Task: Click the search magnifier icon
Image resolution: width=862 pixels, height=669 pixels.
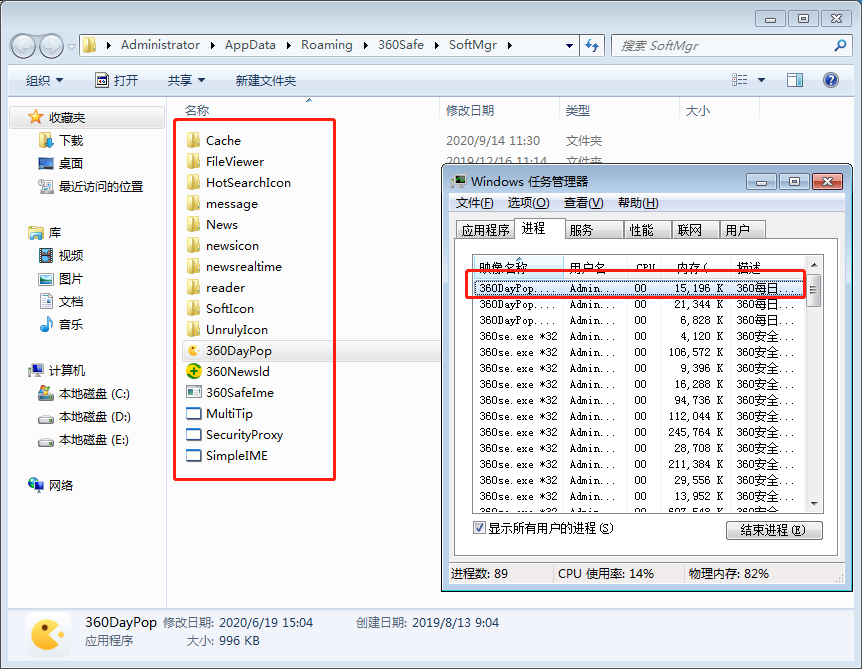Action: [x=840, y=46]
